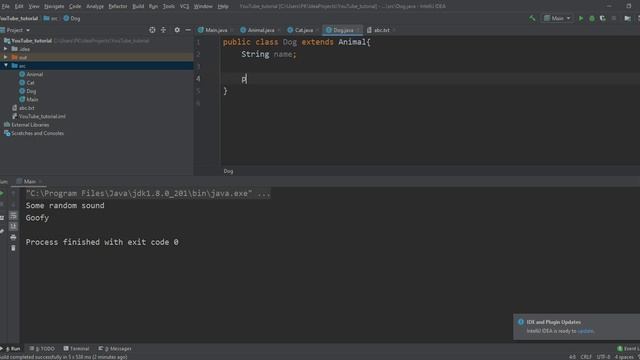Viewport: 640px width, 360px height.
Task: Select the Dog.java editor tab
Action: coord(342,30)
